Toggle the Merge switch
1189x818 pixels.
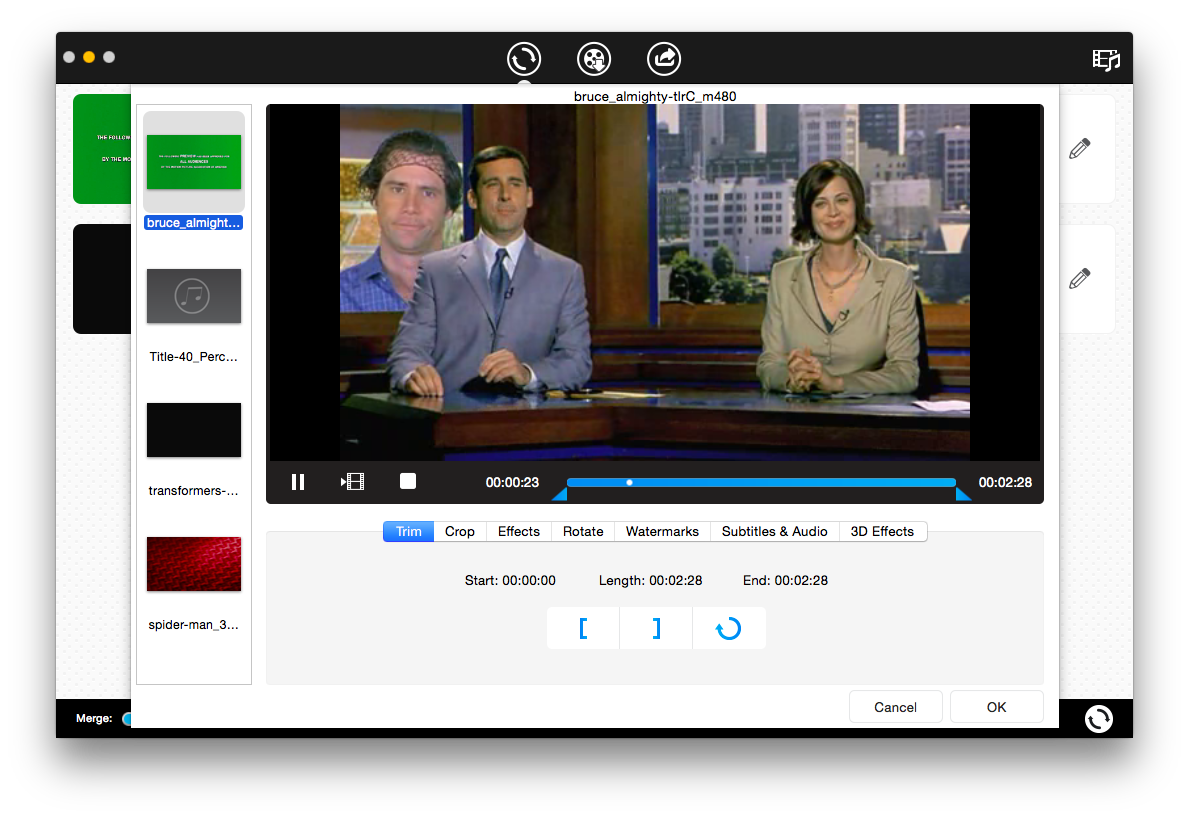(x=127, y=719)
